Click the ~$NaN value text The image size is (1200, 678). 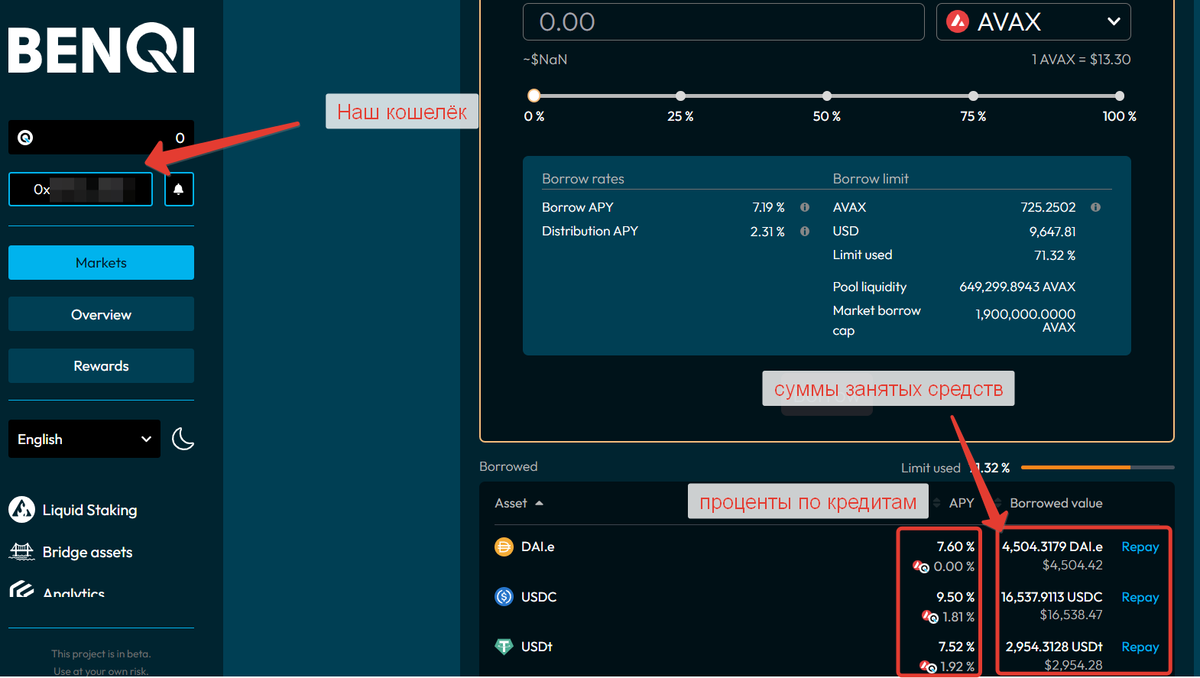coord(545,60)
